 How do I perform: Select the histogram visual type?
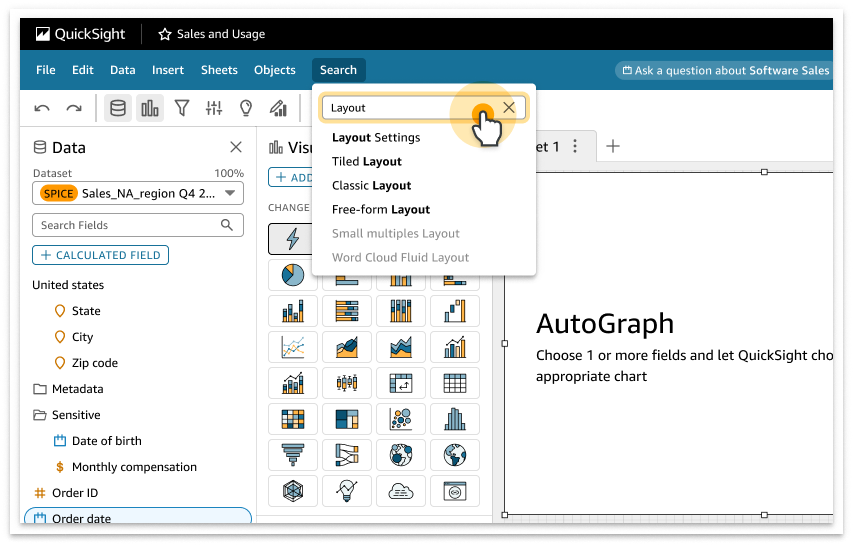click(x=454, y=419)
